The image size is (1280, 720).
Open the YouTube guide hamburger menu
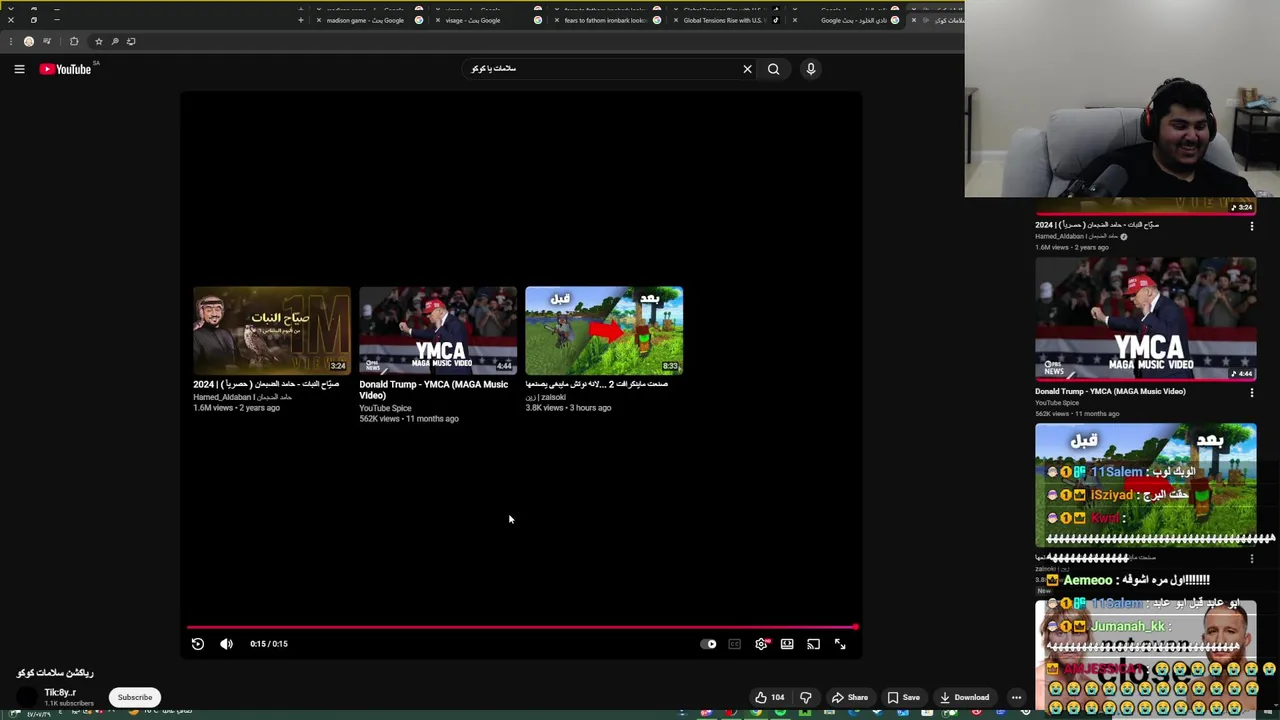coord(19,69)
